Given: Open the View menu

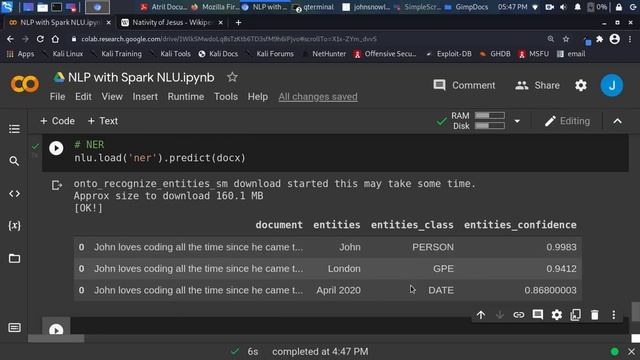Looking at the screenshot, I should pyautogui.click(x=112, y=97).
